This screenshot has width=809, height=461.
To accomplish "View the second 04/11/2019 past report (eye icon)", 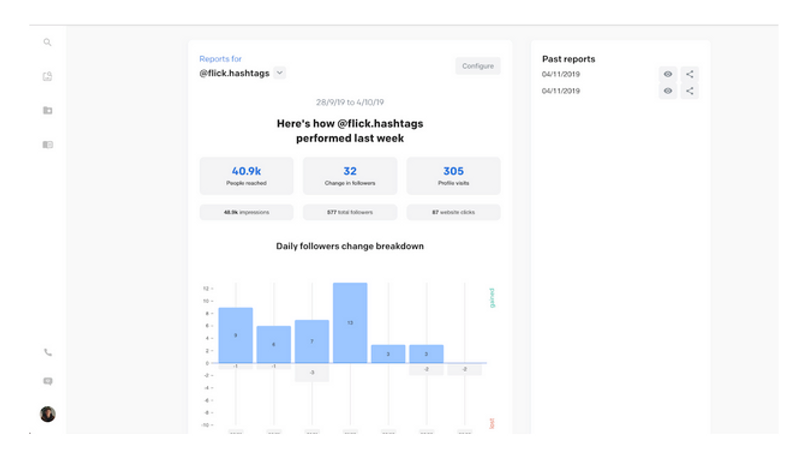I will pyautogui.click(x=668, y=91).
